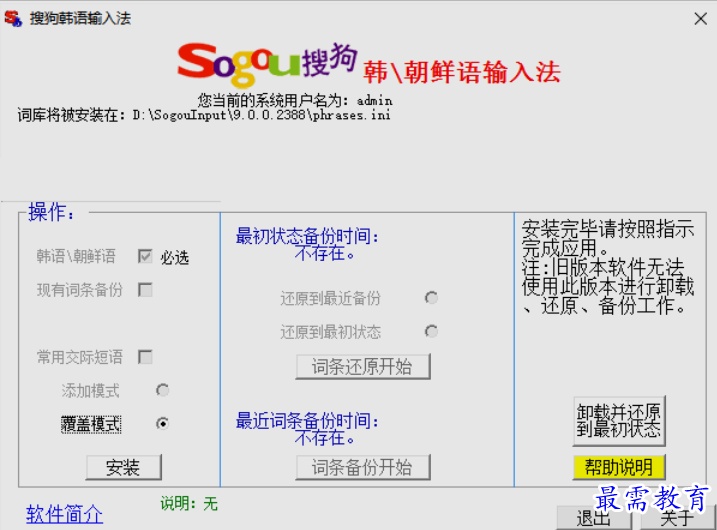Screen dimensions: 717x530
Task: Choose the 还原到最近备份 radio option
Action: (431, 298)
